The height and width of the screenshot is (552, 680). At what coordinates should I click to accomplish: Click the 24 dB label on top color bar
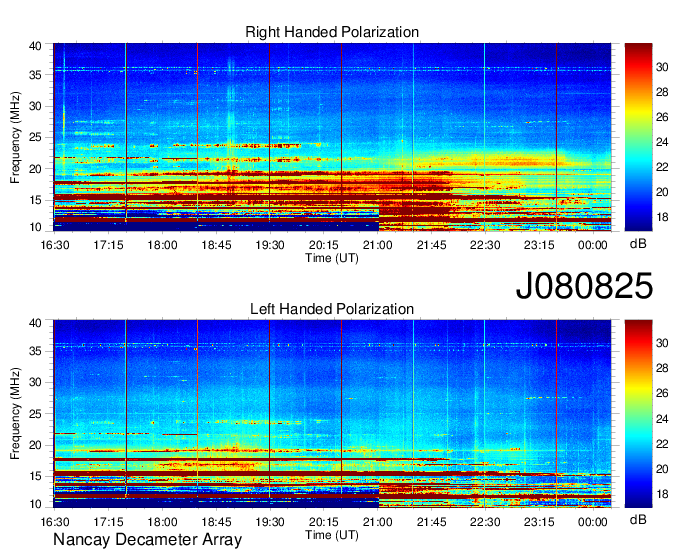[662, 142]
